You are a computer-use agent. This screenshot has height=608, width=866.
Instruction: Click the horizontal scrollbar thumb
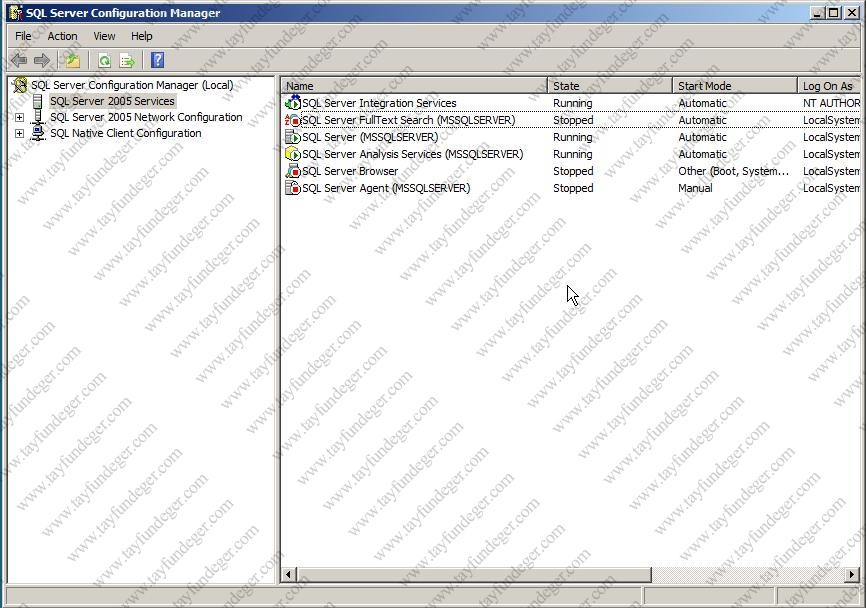tap(473, 574)
